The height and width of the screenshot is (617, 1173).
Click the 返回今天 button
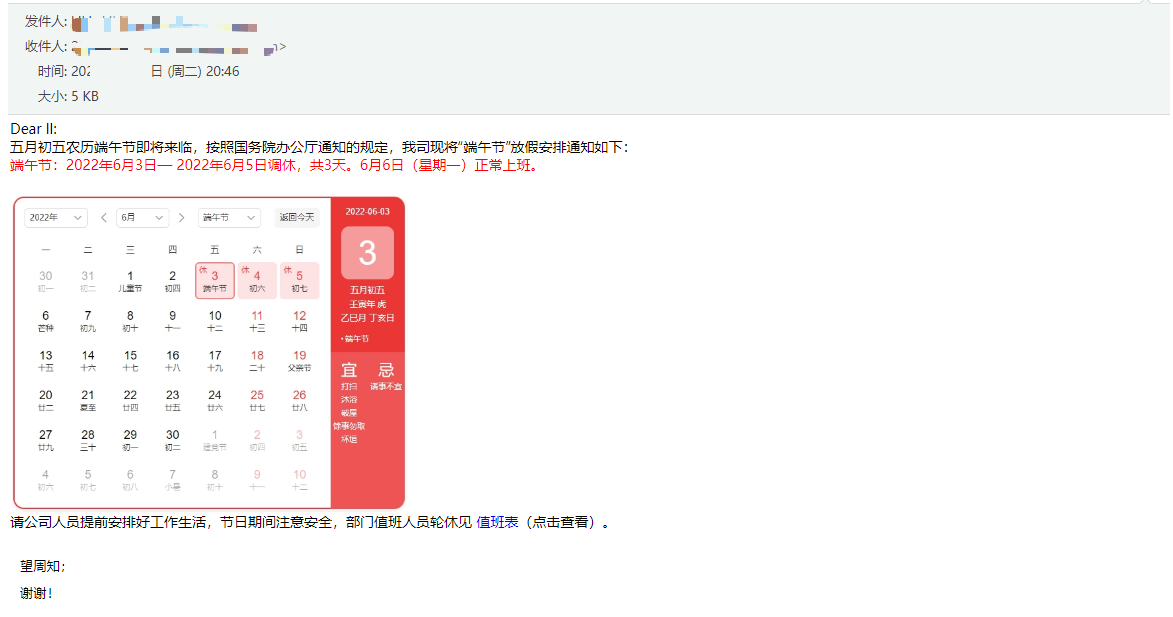point(296,217)
